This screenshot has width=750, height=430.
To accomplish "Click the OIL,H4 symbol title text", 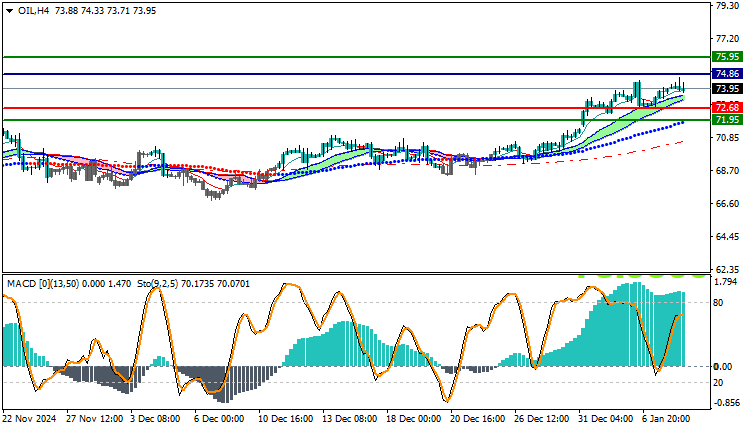I will coord(33,11).
